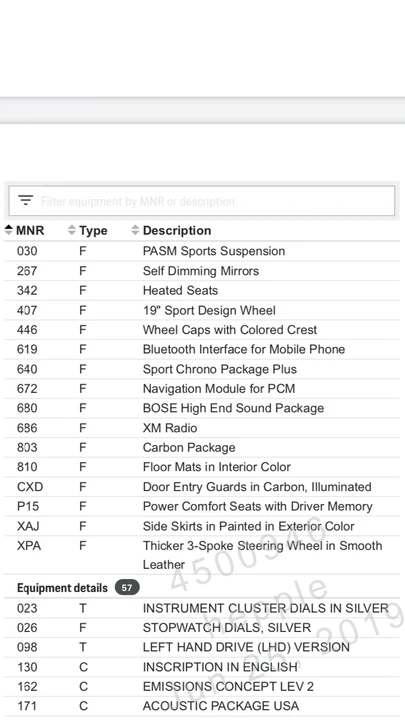
Task: Select the Carbon Package row
Action: 202,447
